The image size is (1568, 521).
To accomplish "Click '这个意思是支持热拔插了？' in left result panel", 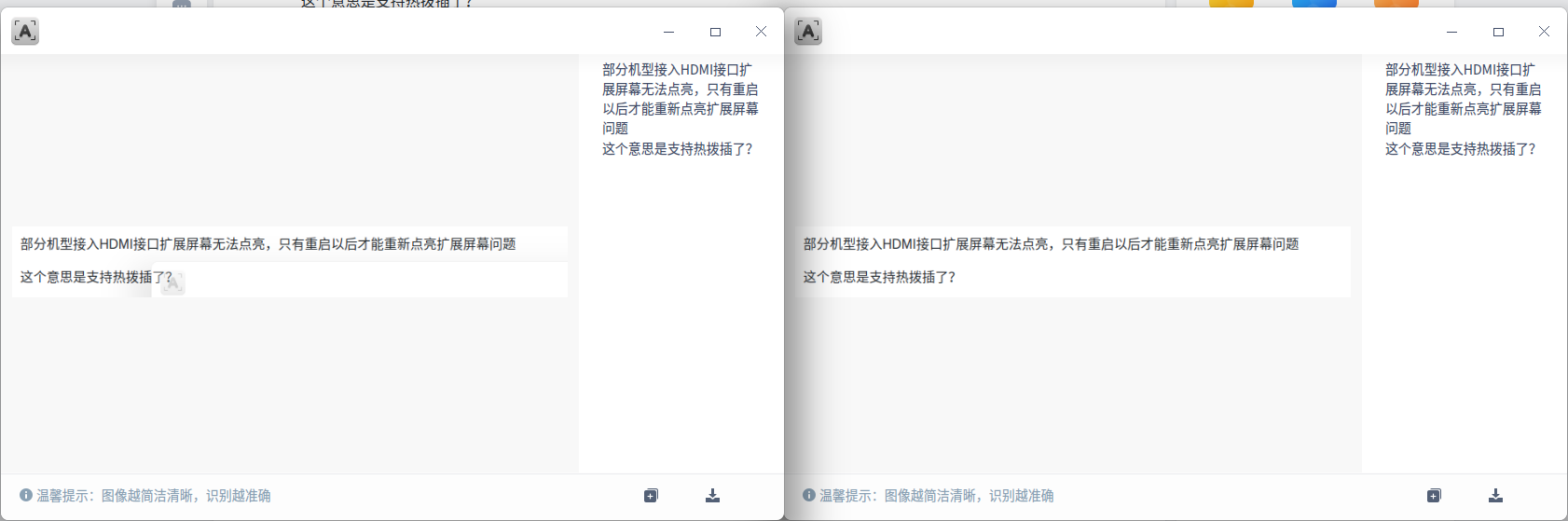I will [x=678, y=149].
